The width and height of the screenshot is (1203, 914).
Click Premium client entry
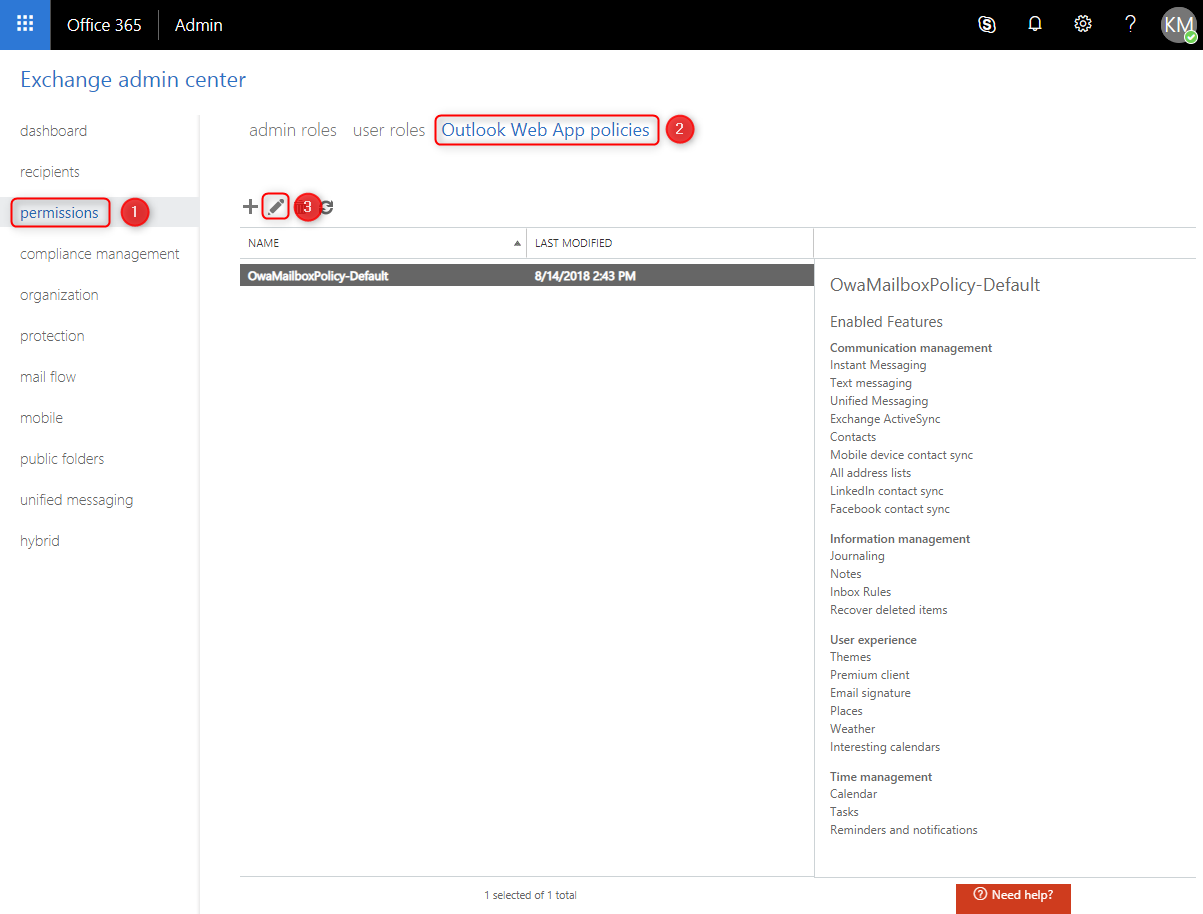coord(869,675)
